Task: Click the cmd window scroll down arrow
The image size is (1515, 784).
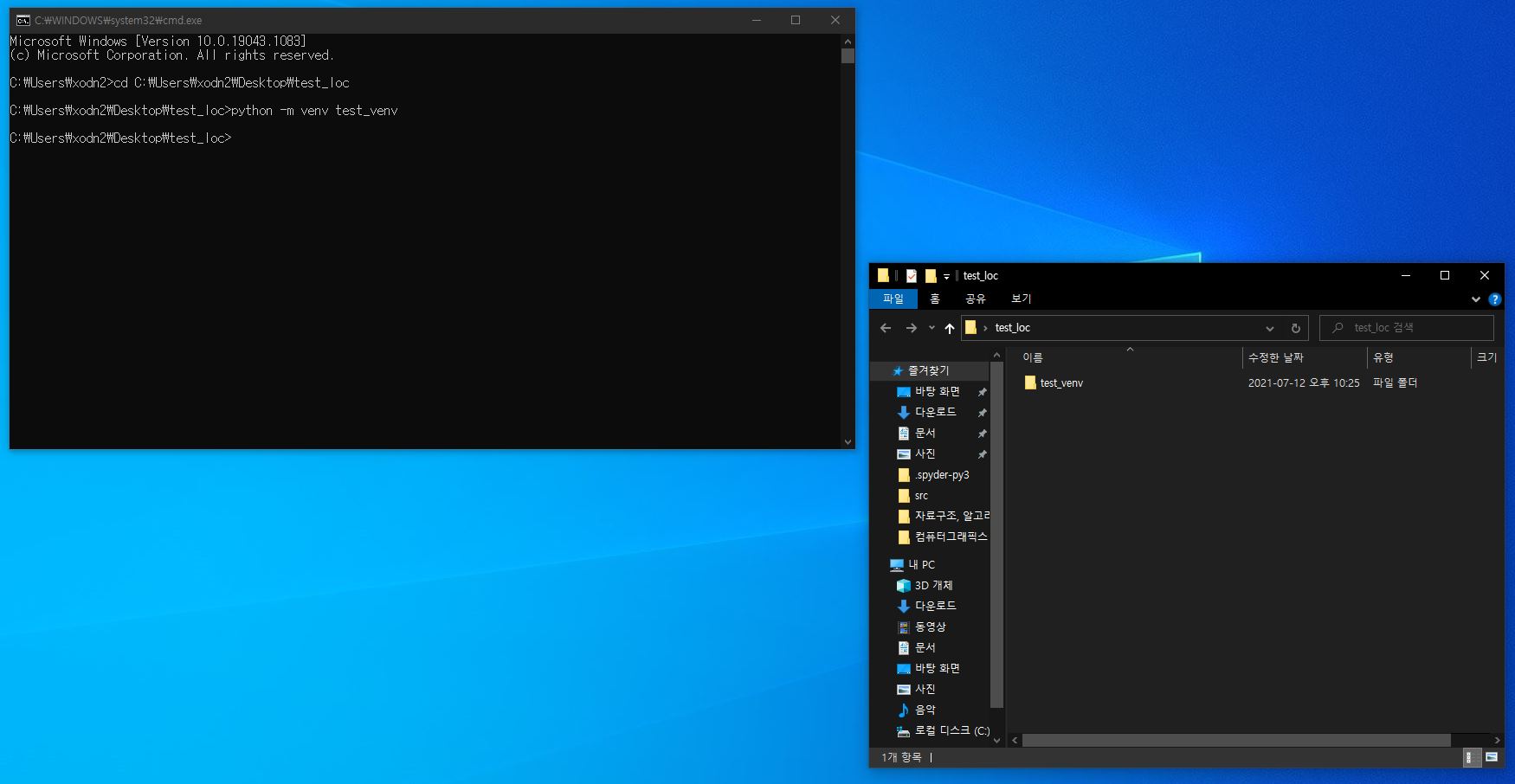Action: click(848, 441)
